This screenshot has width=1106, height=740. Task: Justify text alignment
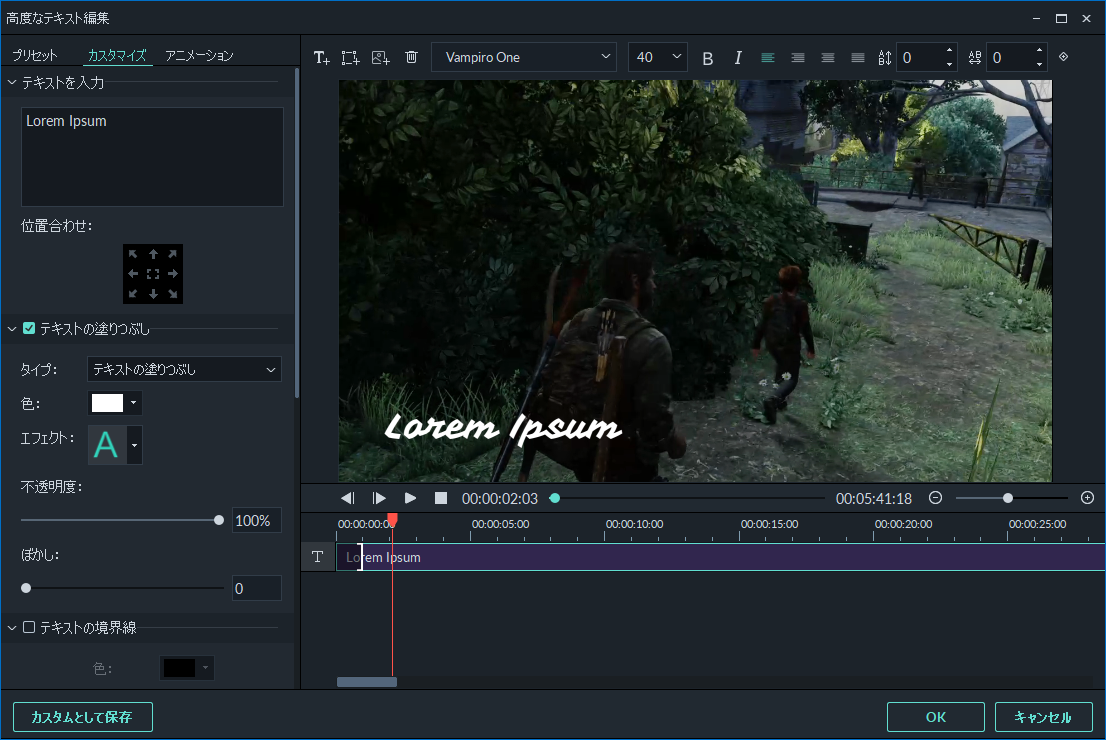pyautogui.click(x=858, y=58)
